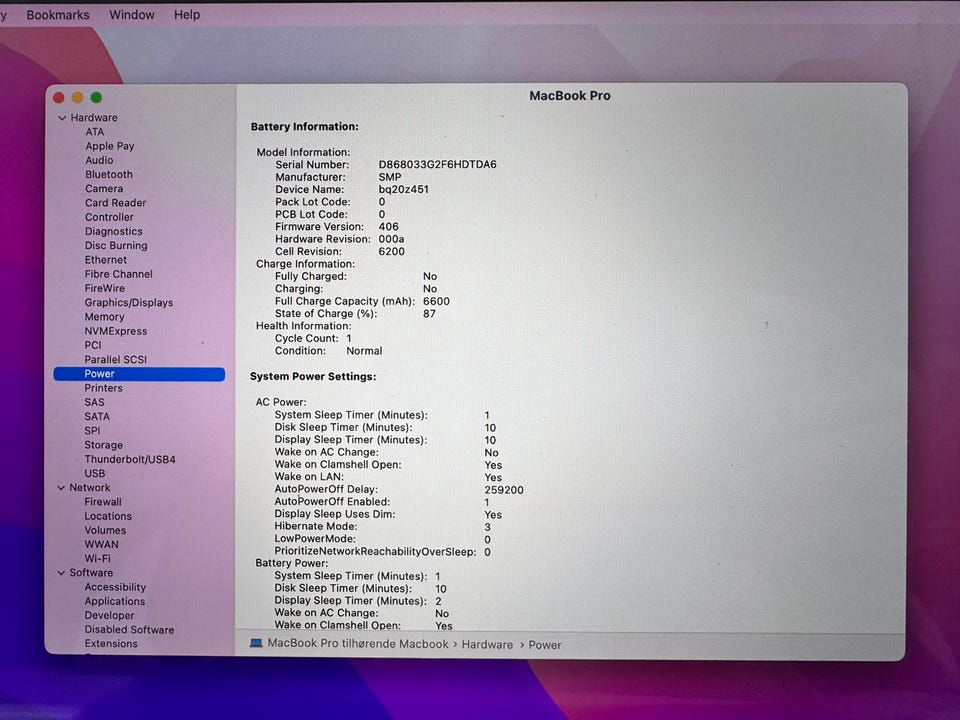Select Camera in the sidebar
Viewport: 960px width, 720px height.
point(104,189)
